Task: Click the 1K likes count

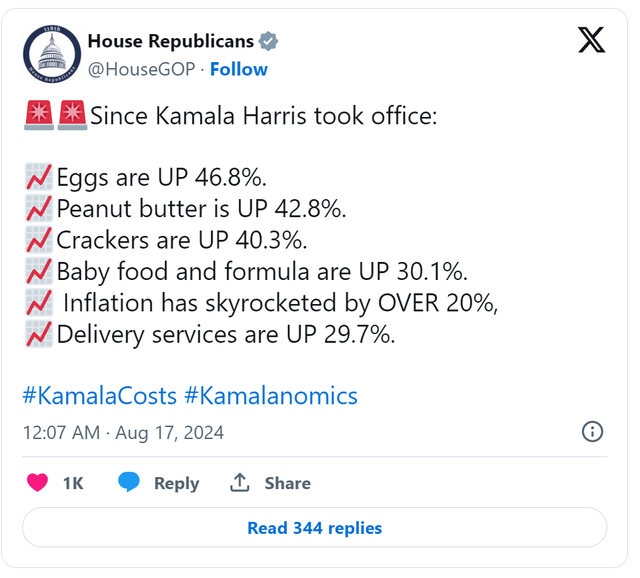Action: (73, 483)
